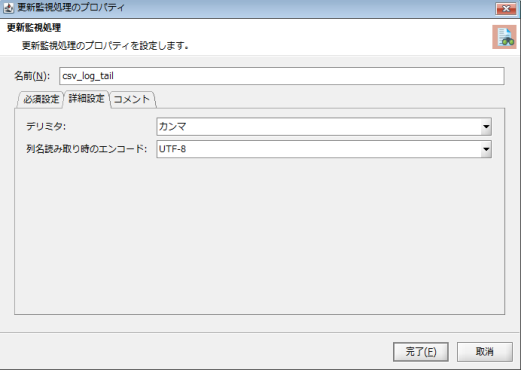Click the デリミタ label text

46,127
